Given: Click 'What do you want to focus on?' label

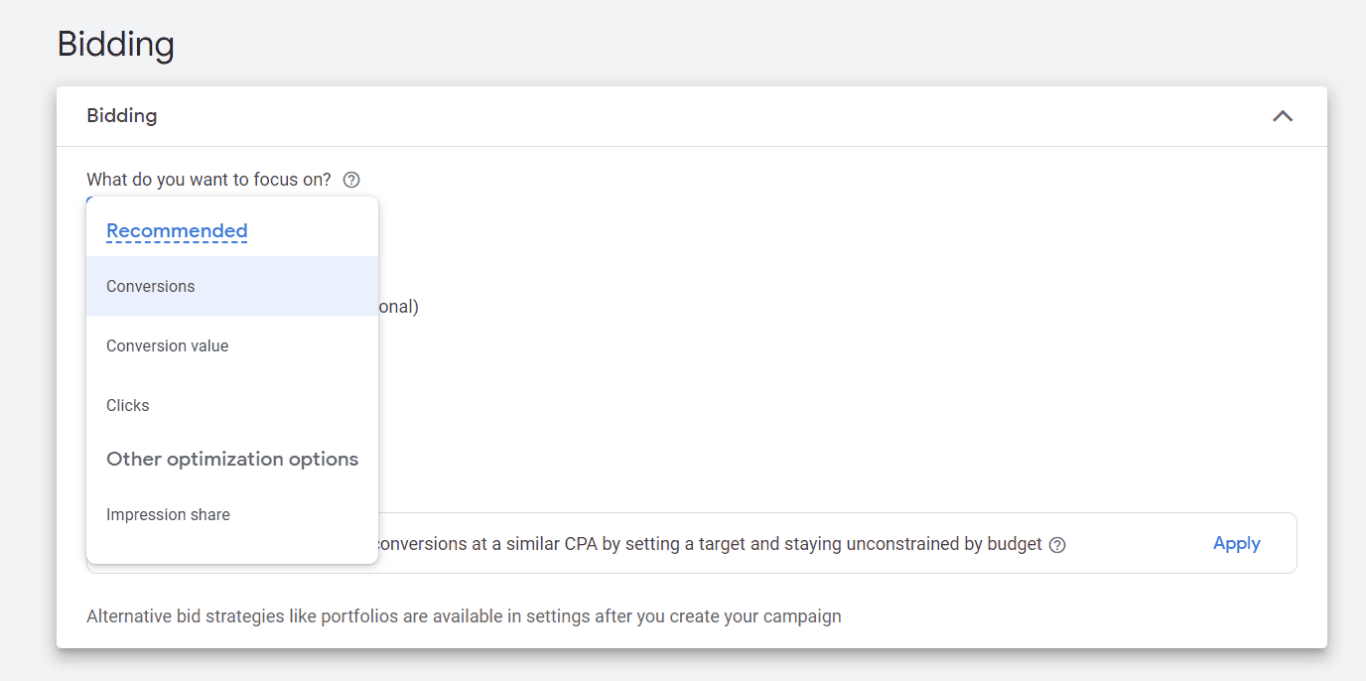Looking at the screenshot, I should pos(209,180).
